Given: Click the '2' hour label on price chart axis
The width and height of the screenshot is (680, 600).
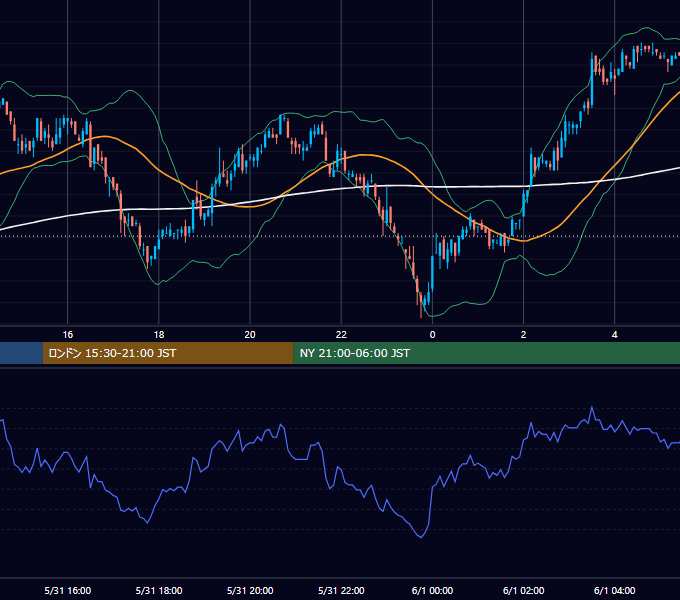Looking at the screenshot, I should pyautogui.click(x=523, y=335).
